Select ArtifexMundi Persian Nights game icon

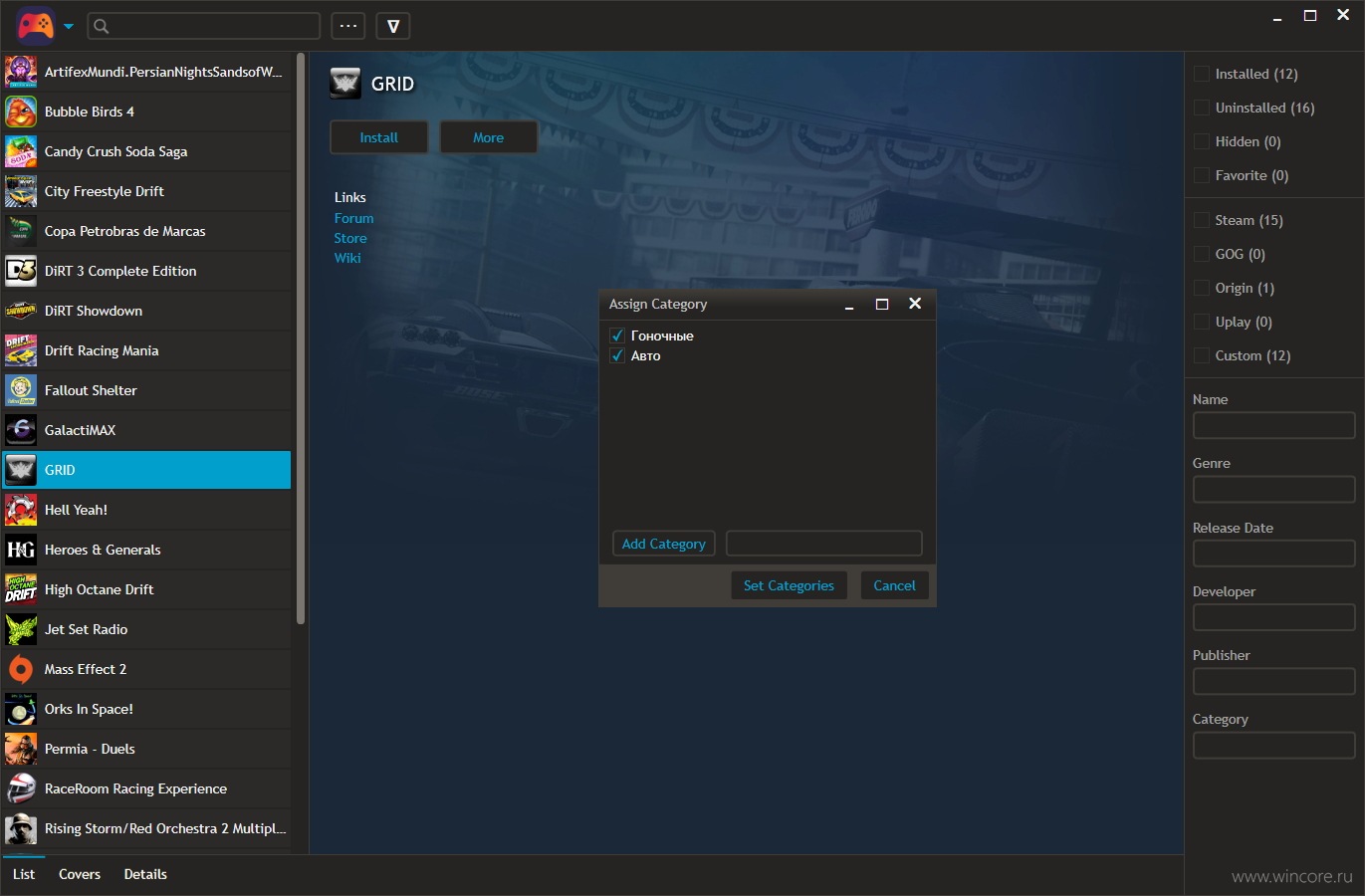point(21,72)
